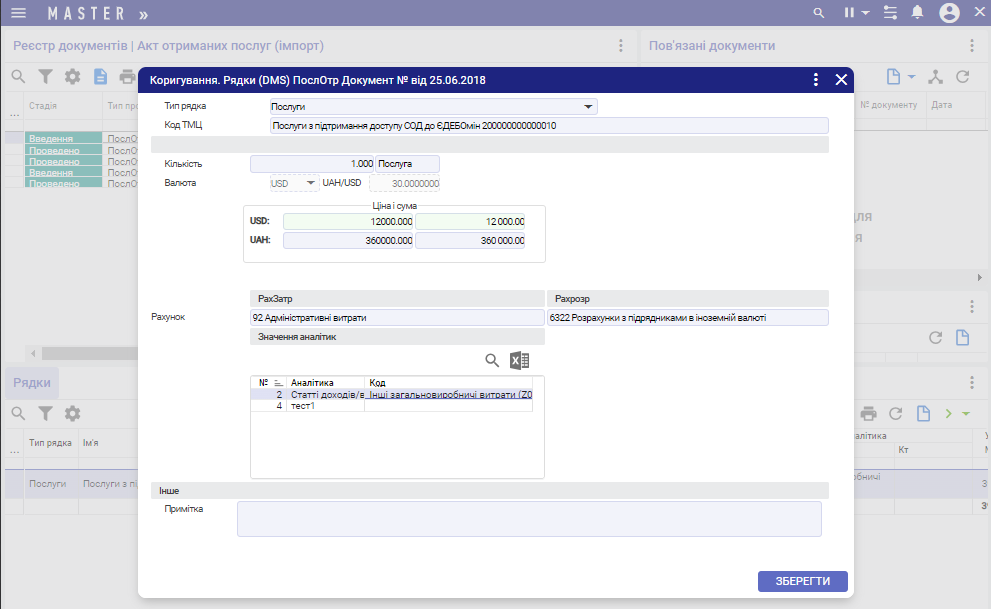
Task: Open the dialog's three-dot options menu
Action: tap(816, 80)
